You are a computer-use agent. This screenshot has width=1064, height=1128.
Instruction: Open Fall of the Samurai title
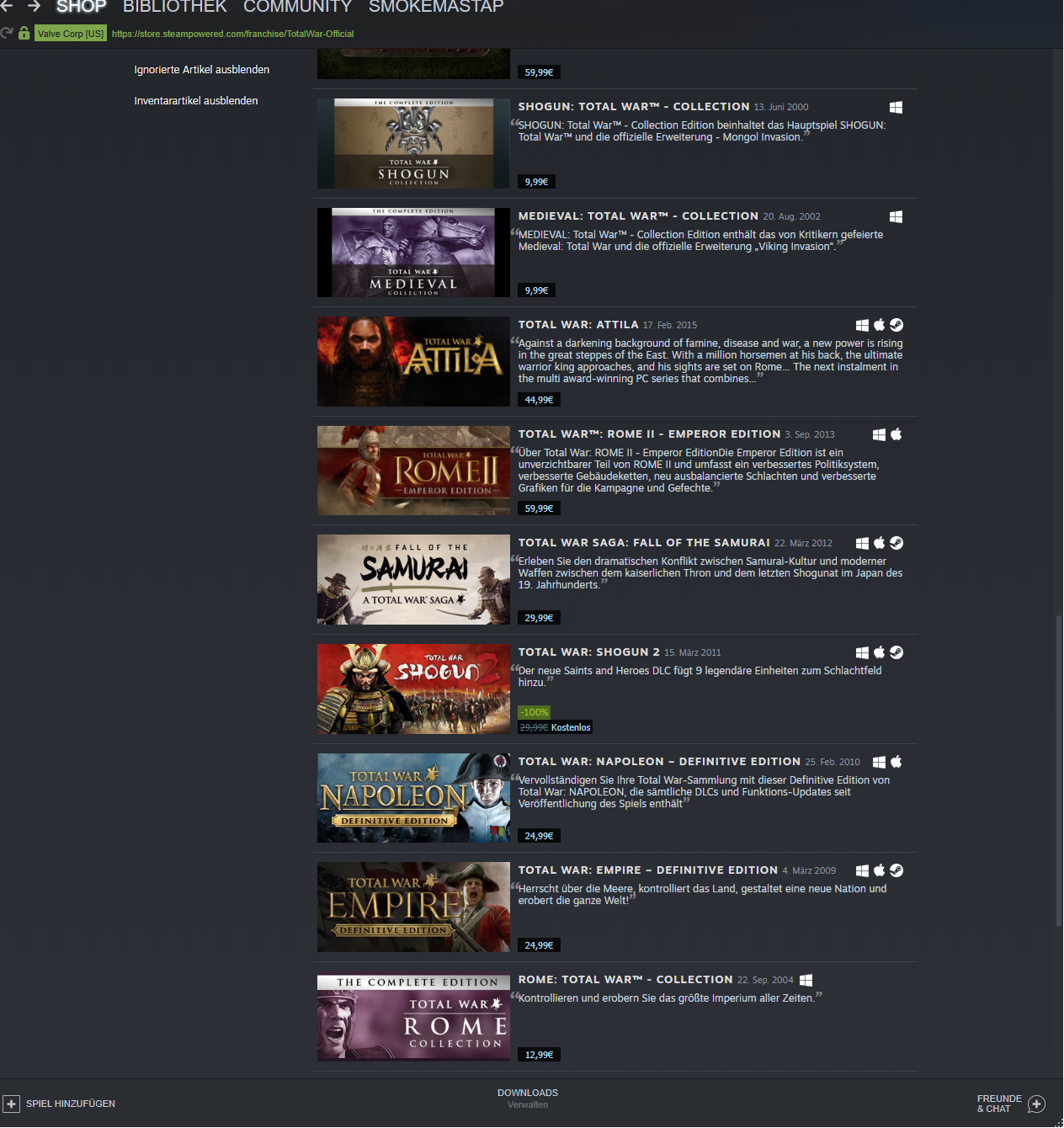coord(644,543)
